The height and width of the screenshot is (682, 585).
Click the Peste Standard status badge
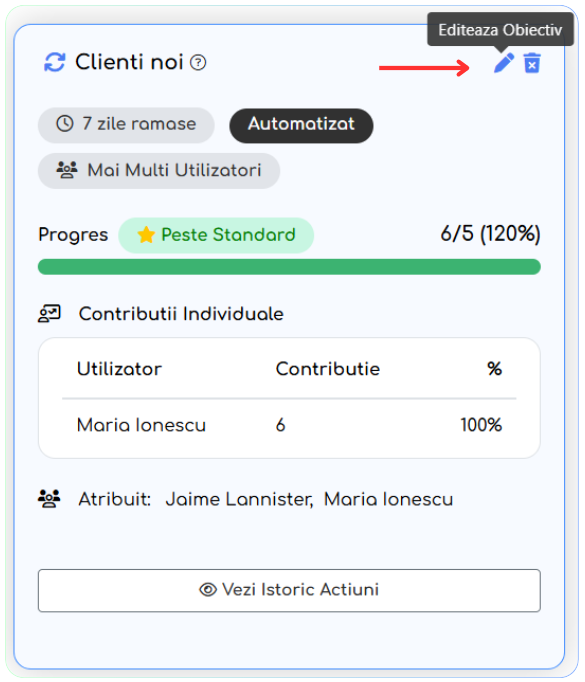coord(216,235)
